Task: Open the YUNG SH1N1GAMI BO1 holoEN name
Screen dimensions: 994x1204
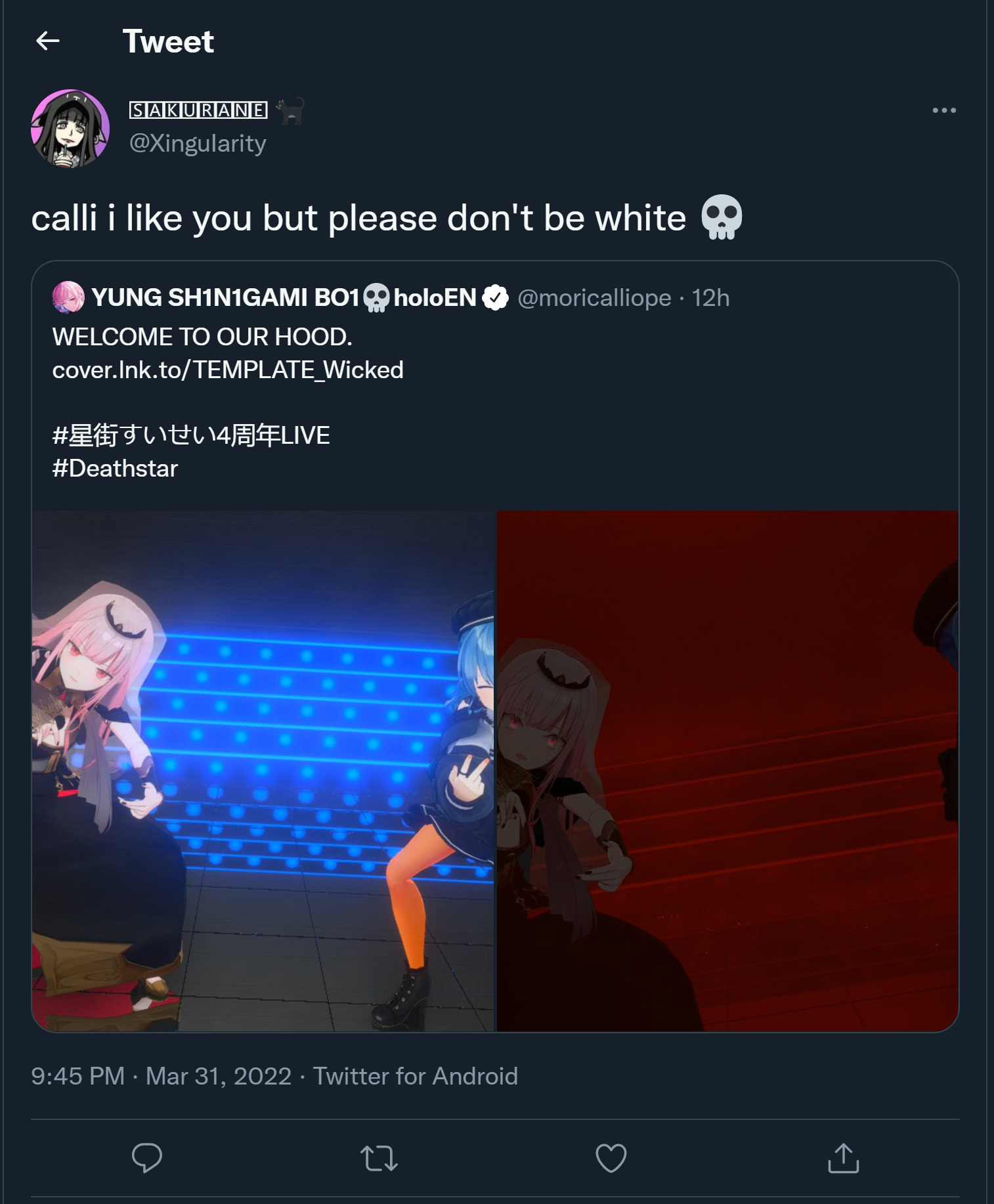Action: click(284, 297)
